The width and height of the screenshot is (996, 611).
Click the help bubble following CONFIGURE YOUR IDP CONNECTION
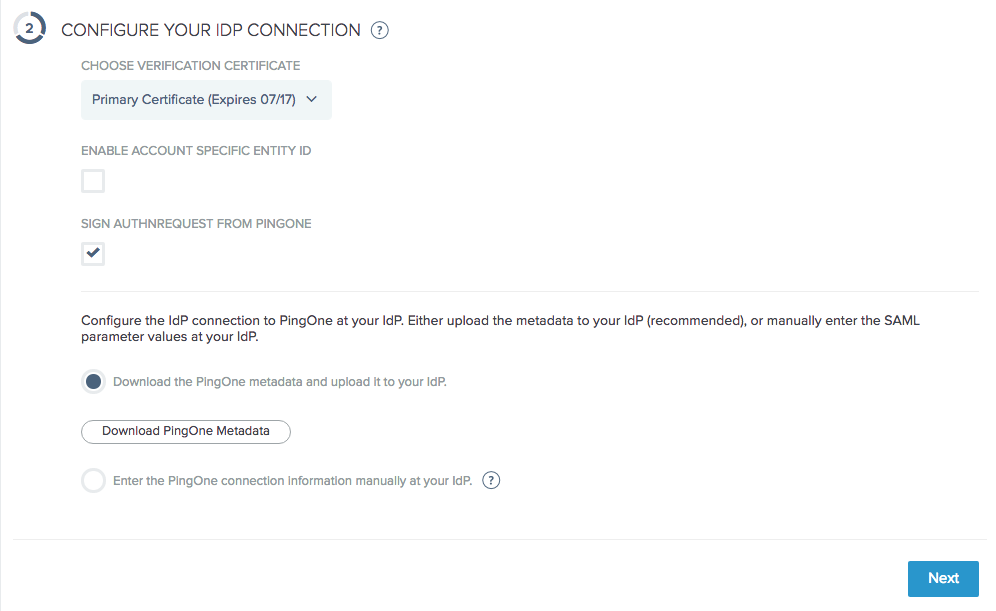[x=379, y=30]
